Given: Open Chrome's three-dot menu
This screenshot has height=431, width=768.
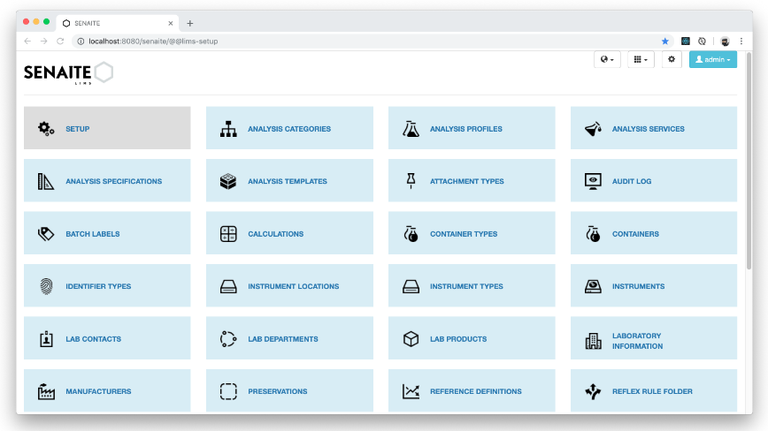Looking at the screenshot, I should [x=741, y=41].
